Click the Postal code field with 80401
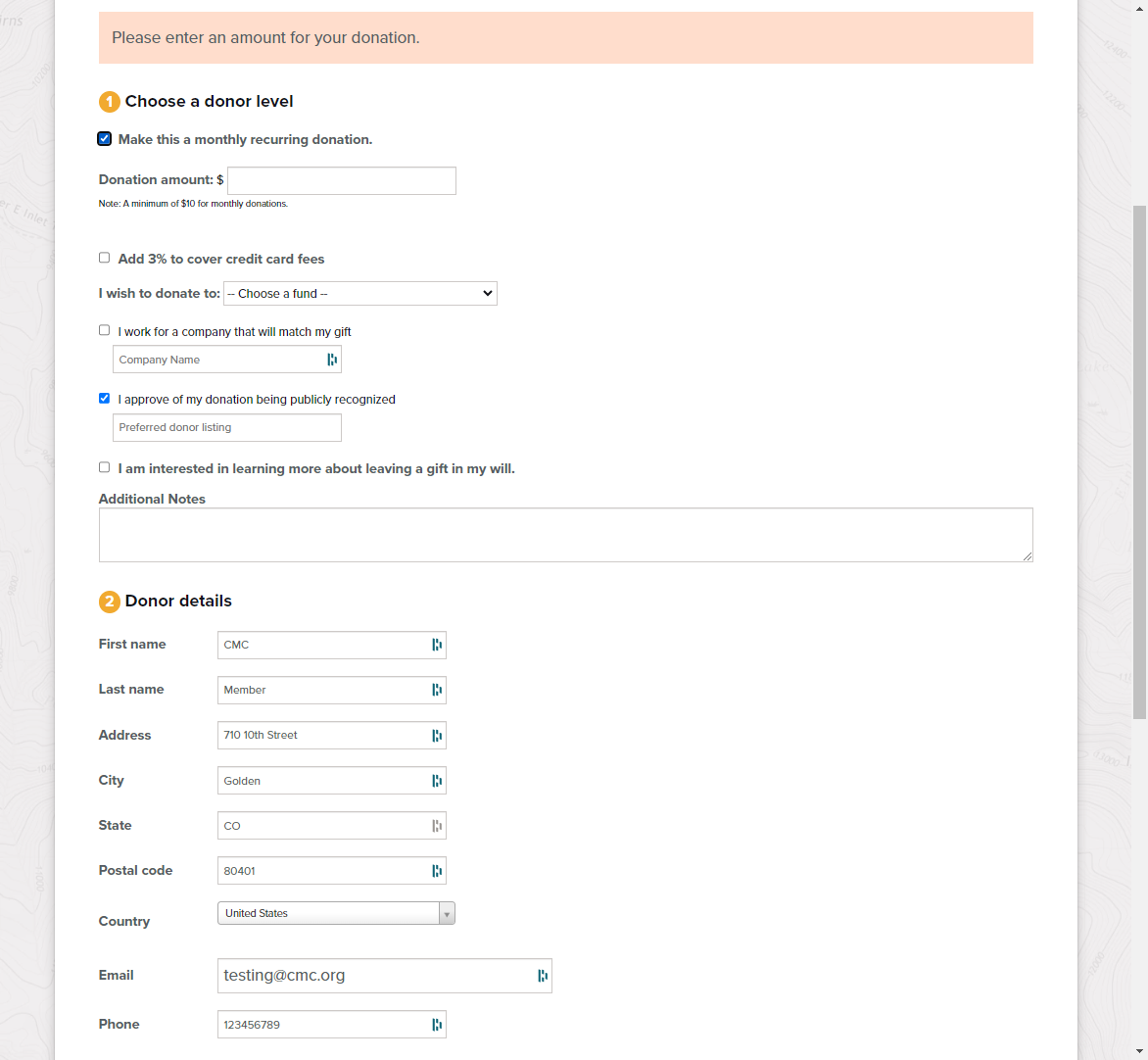 point(332,871)
